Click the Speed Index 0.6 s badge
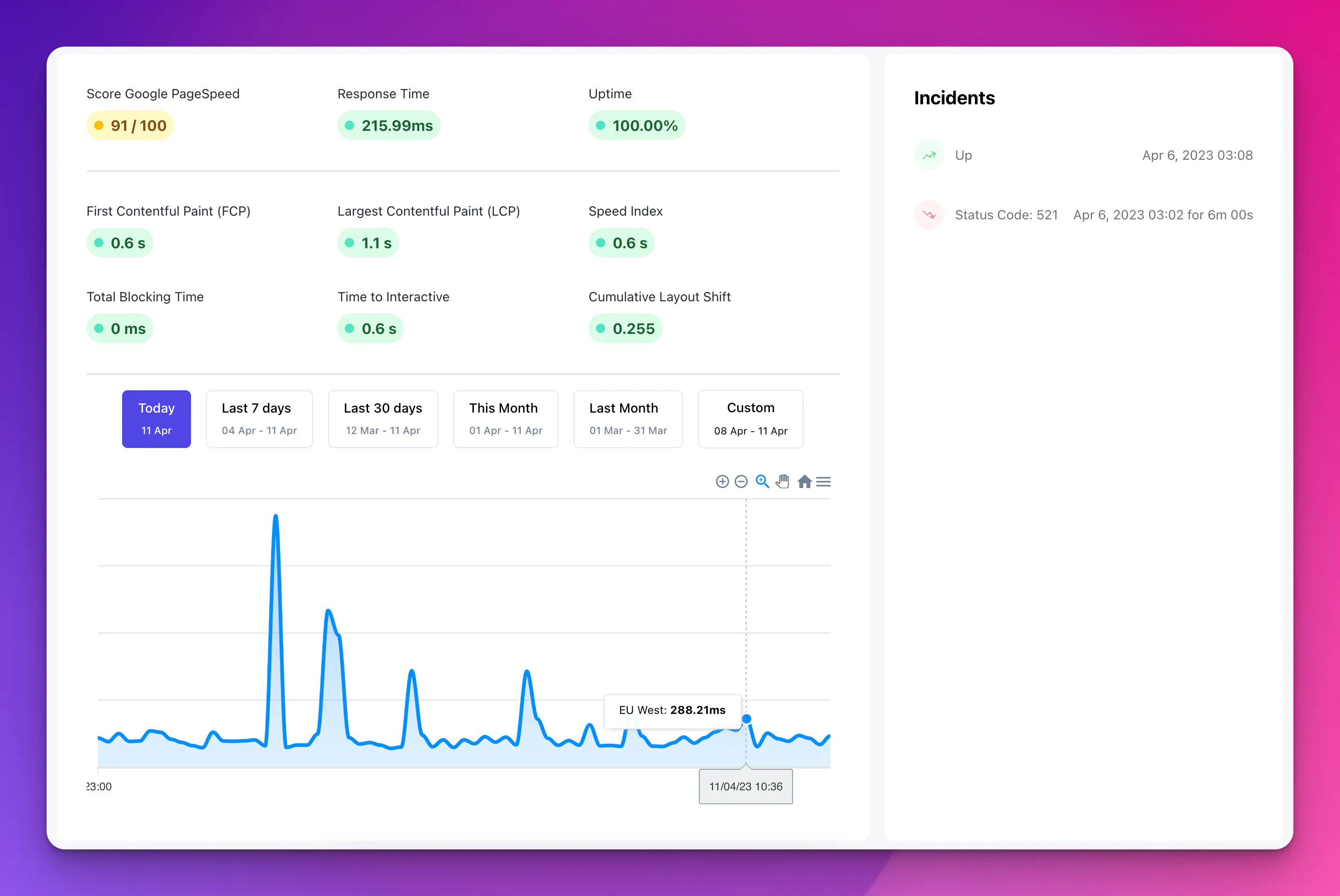Image resolution: width=1340 pixels, height=896 pixels. click(x=622, y=243)
